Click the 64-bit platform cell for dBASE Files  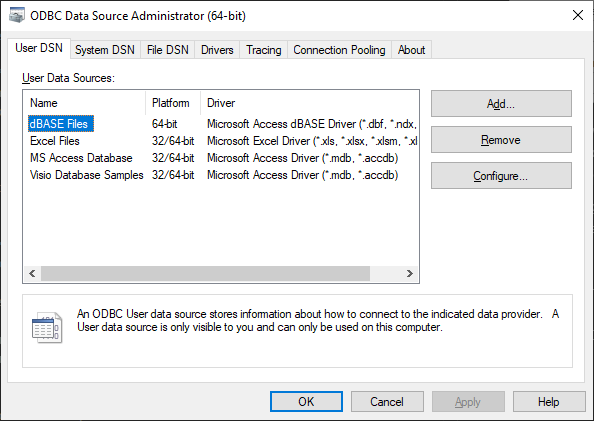click(164, 124)
